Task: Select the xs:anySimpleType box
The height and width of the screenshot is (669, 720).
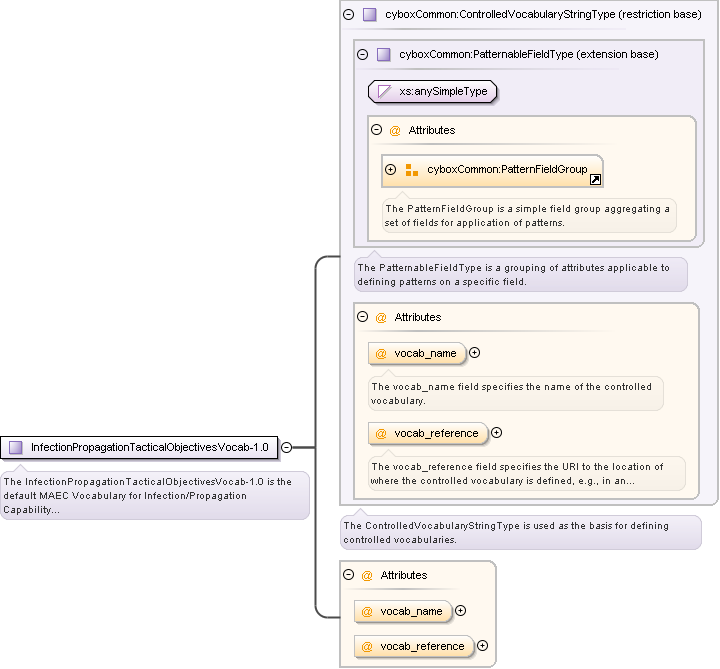Action: [x=433, y=92]
